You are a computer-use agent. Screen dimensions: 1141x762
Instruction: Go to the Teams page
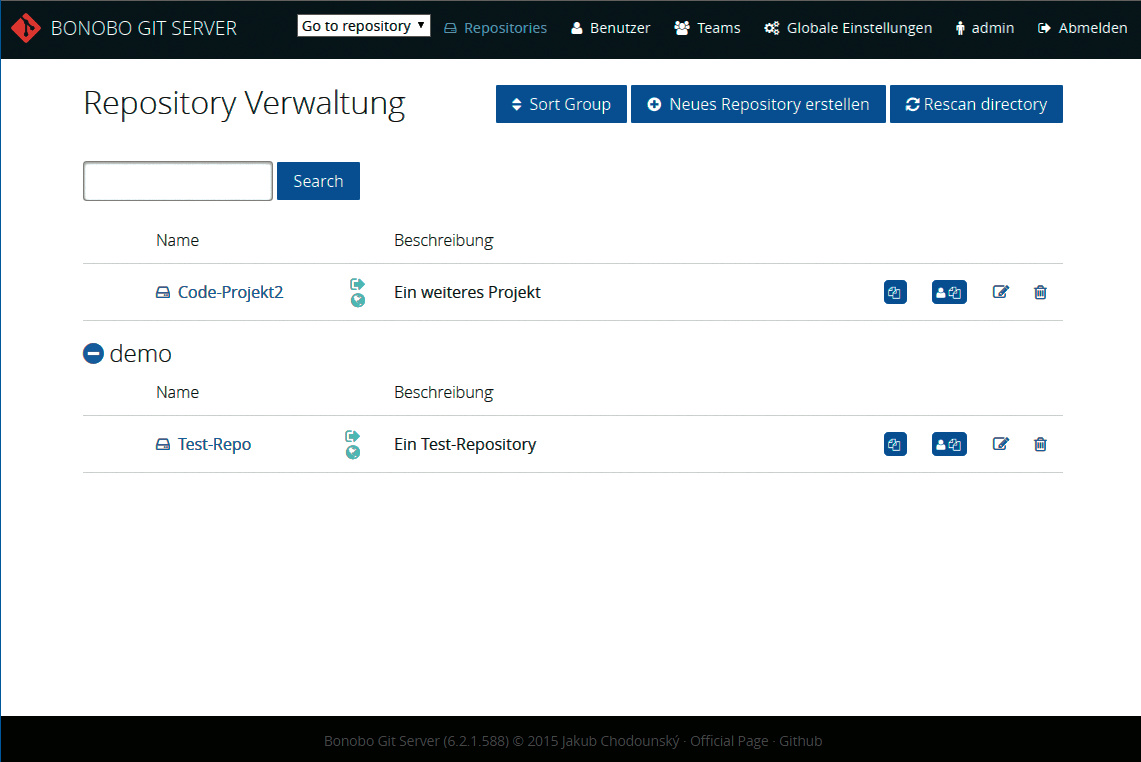707,28
